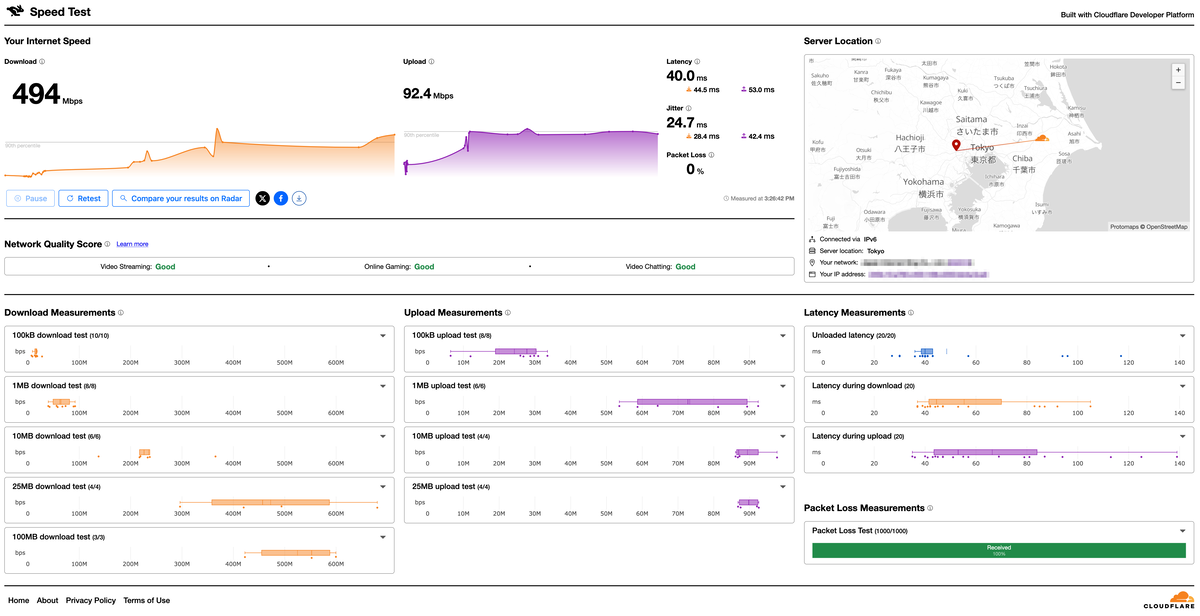Click the Pause button

pyautogui.click(x=30, y=198)
